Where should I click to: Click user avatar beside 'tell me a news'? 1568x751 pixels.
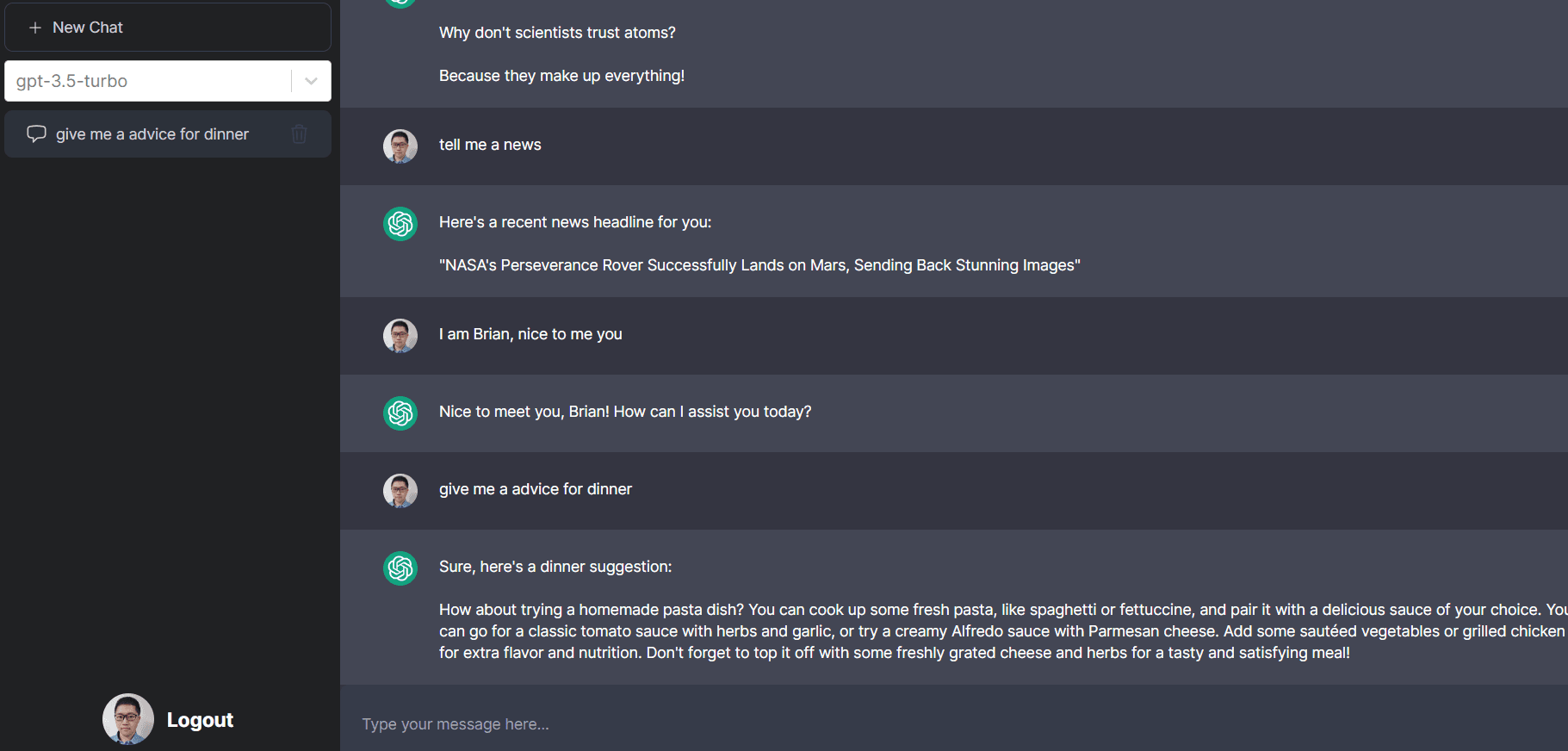click(400, 146)
